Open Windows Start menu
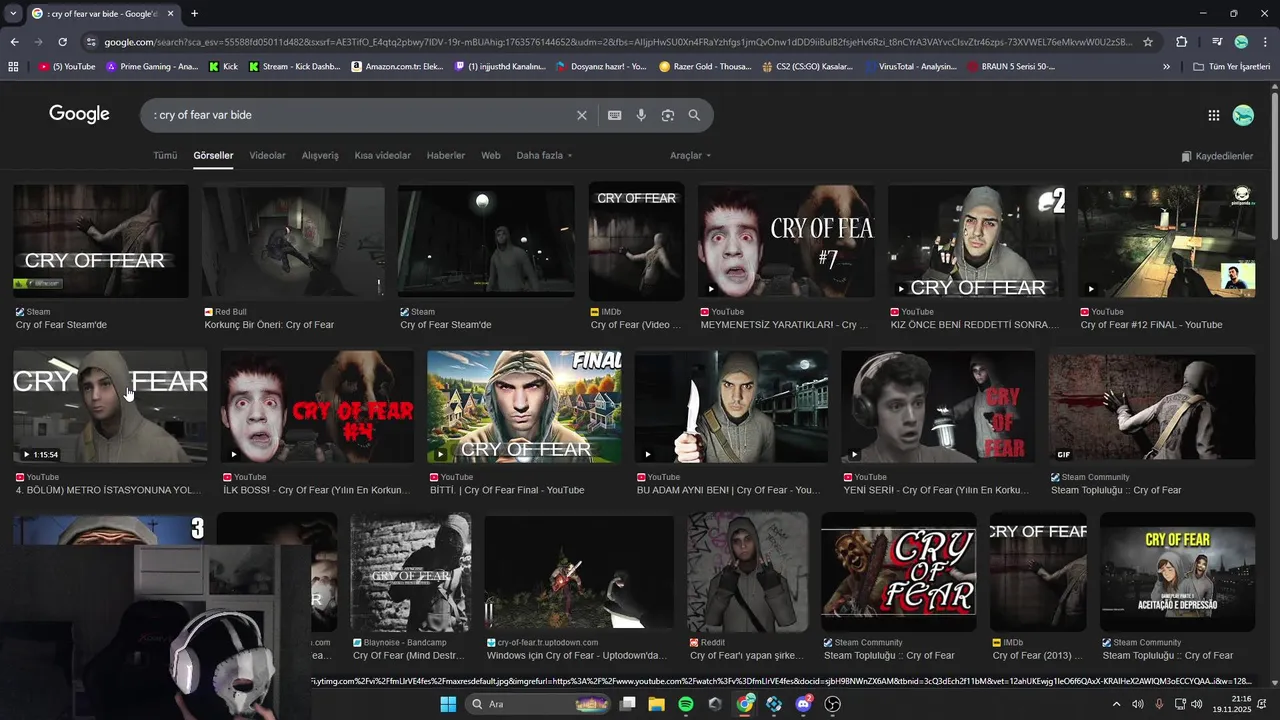The image size is (1280, 720). click(x=448, y=704)
